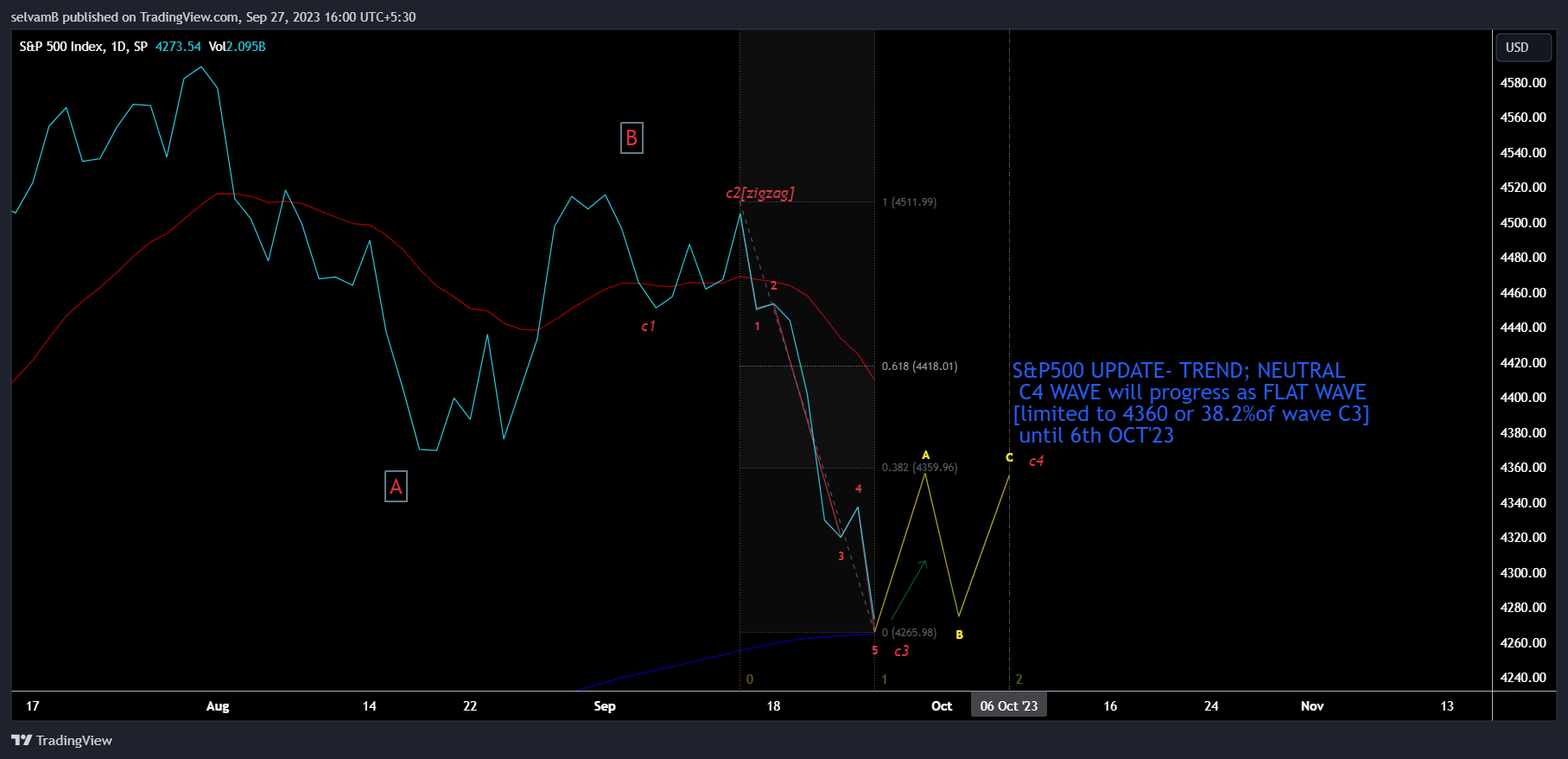Click the 06 Oct '23 date marker
Viewport: 1568px width, 759px height.
coord(1009,705)
